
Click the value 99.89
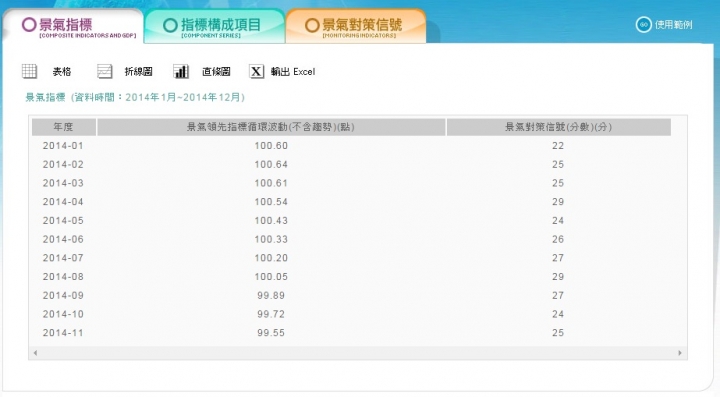[271, 296]
